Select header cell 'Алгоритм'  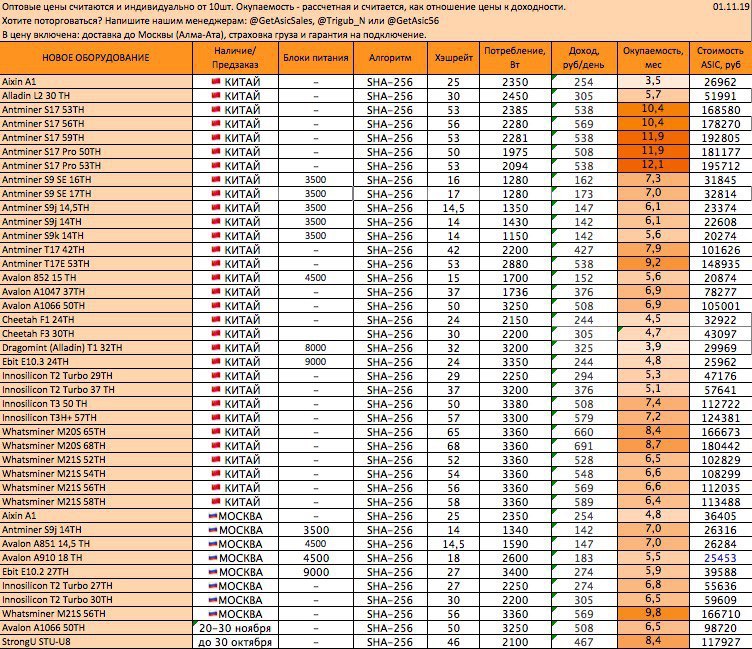point(390,58)
